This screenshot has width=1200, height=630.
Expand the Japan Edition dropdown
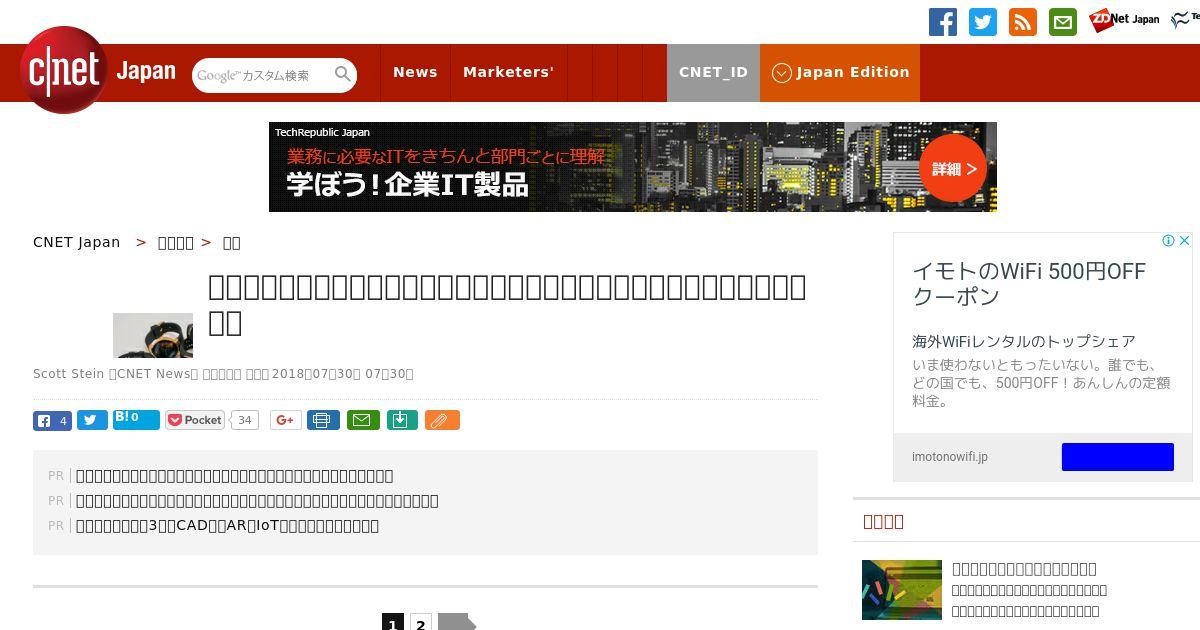840,72
